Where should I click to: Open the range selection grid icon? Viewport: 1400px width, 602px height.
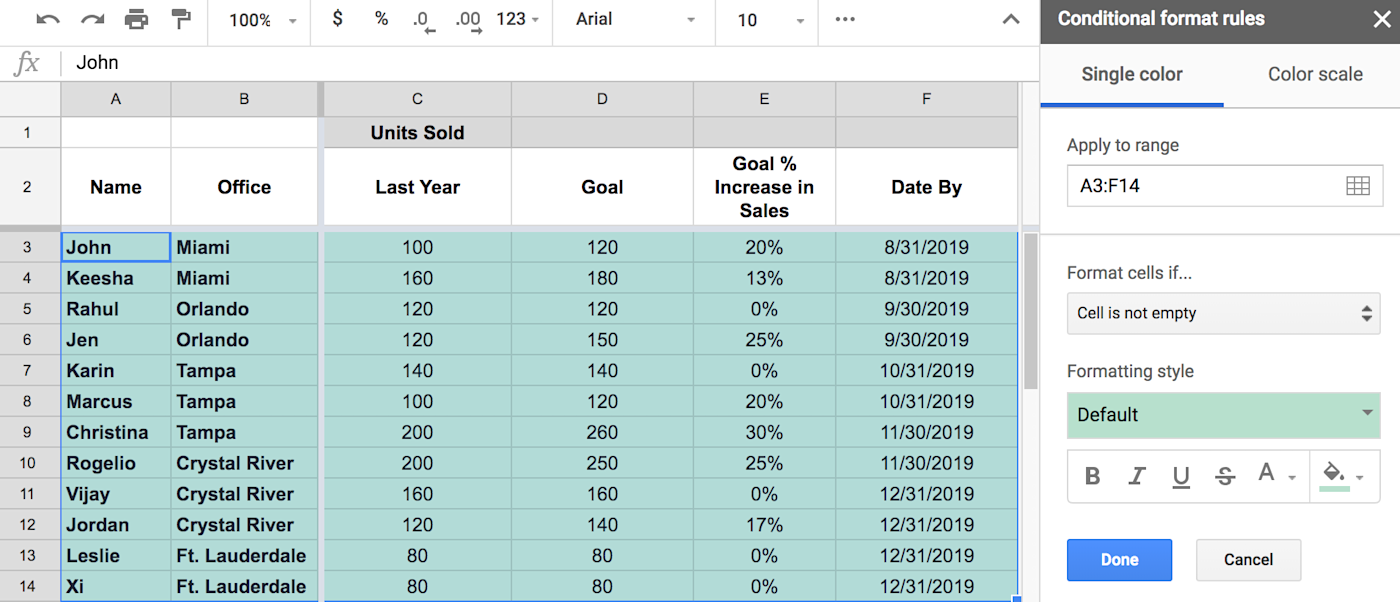pos(1357,186)
